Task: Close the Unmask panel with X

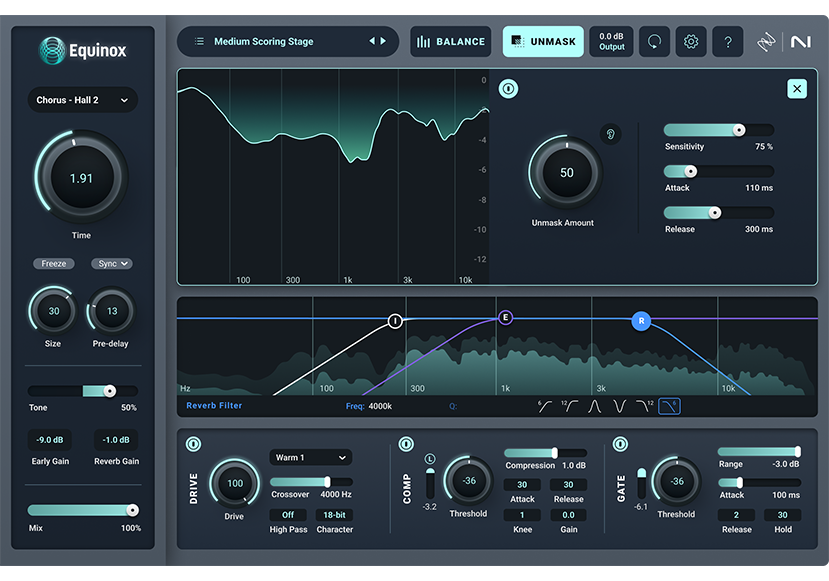Action: click(797, 89)
